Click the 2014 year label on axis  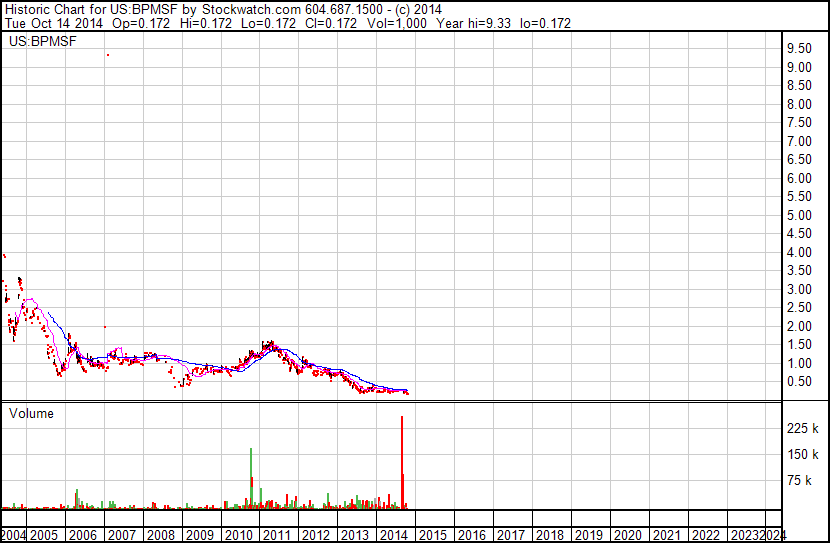click(394, 535)
